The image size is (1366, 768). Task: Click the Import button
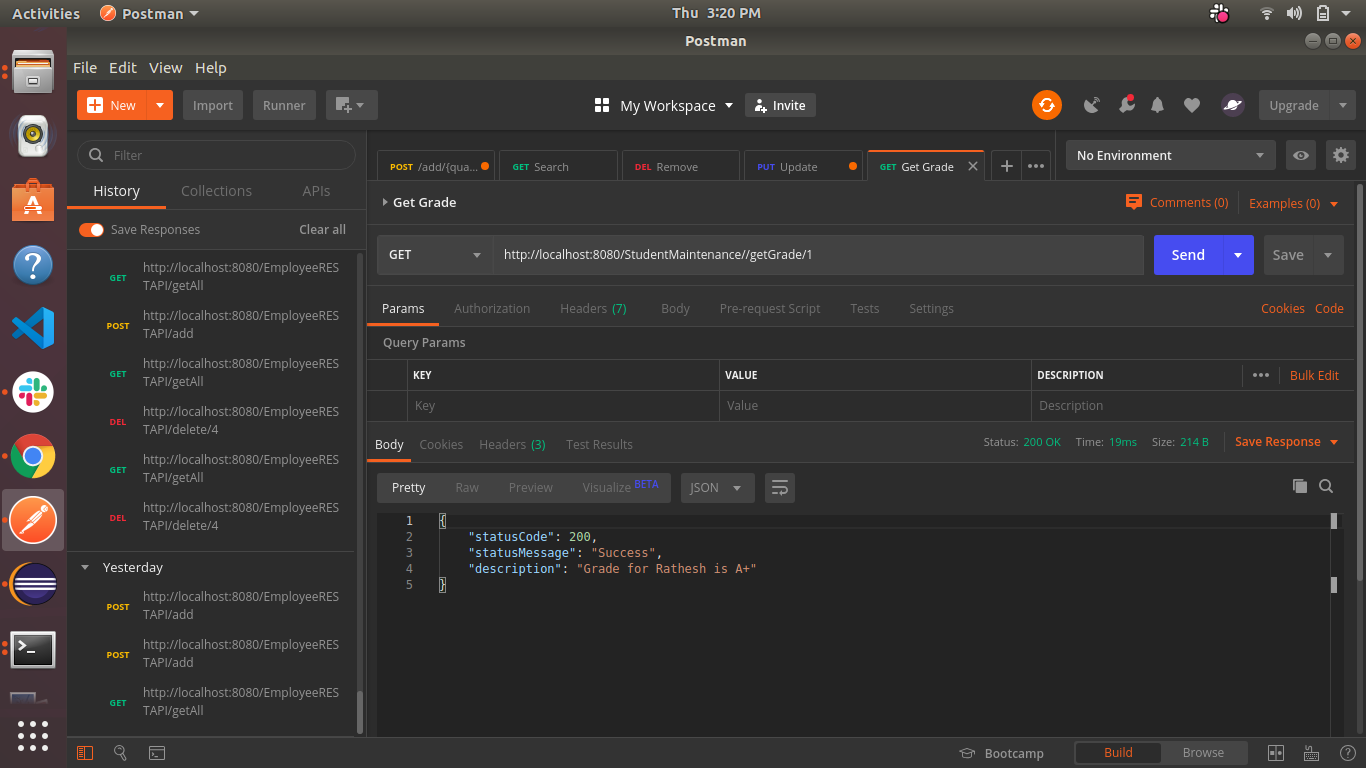coord(213,105)
